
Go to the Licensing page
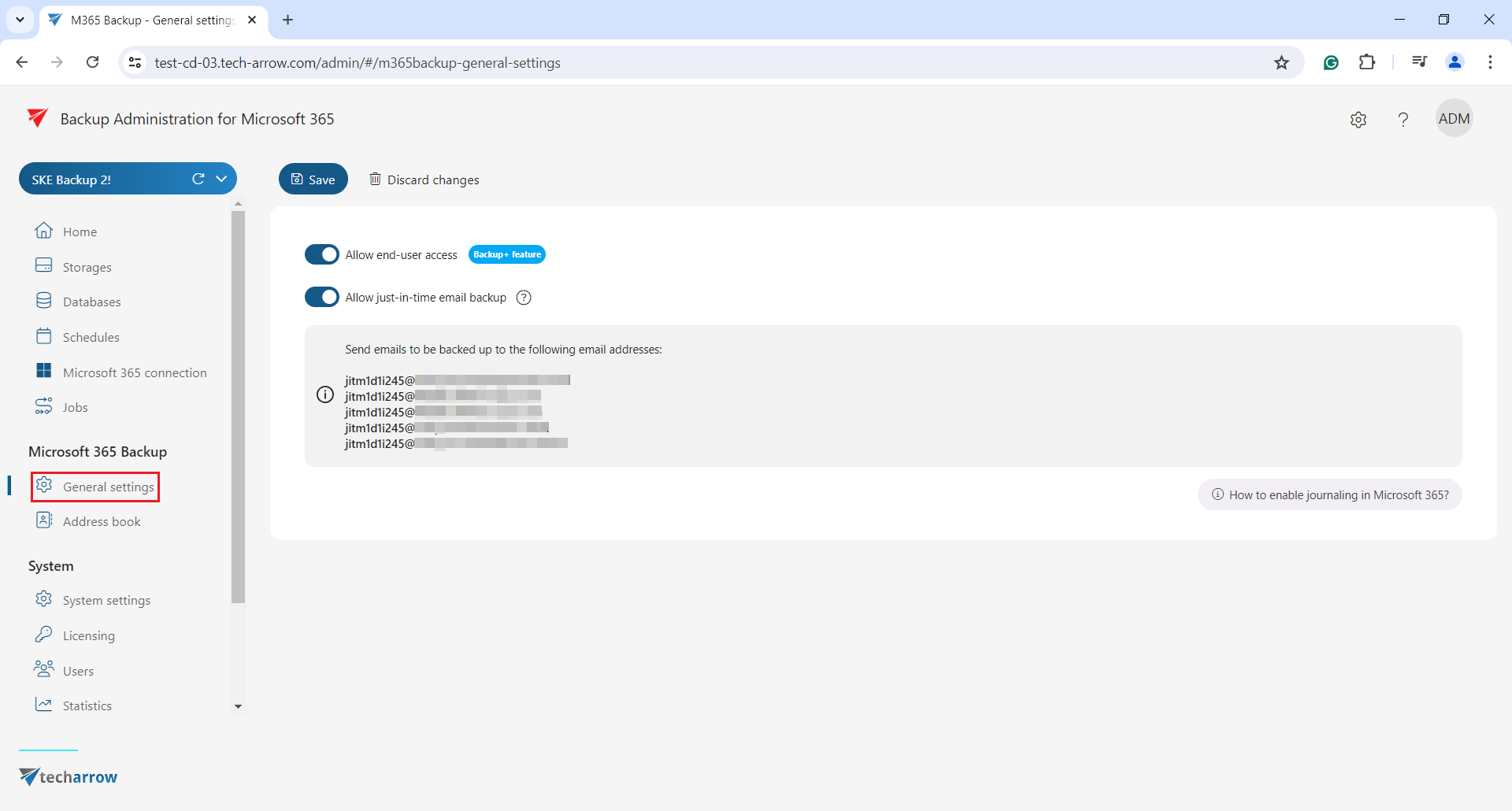pos(89,635)
